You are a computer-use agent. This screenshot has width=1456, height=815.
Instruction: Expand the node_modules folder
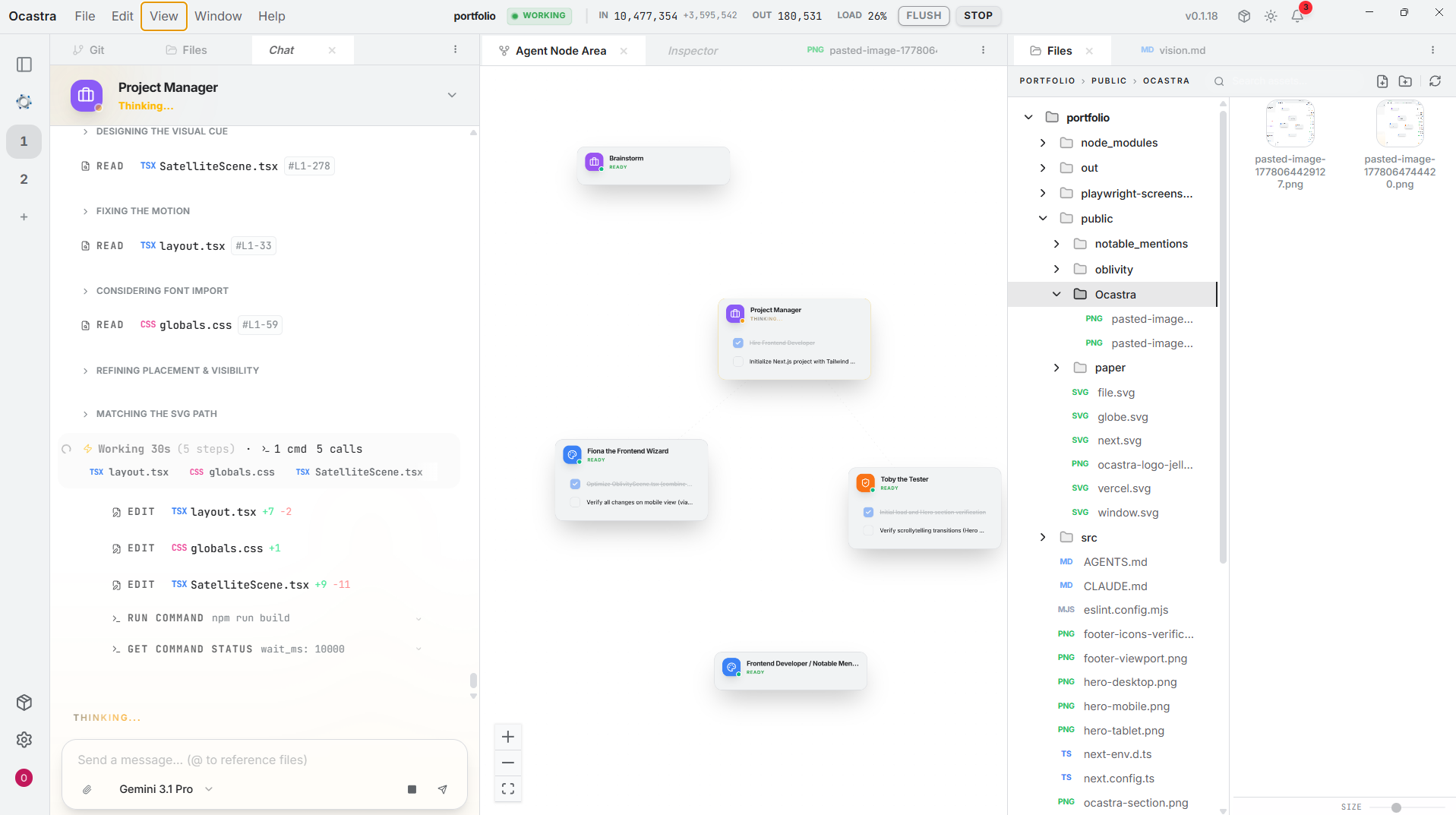click(x=1043, y=143)
